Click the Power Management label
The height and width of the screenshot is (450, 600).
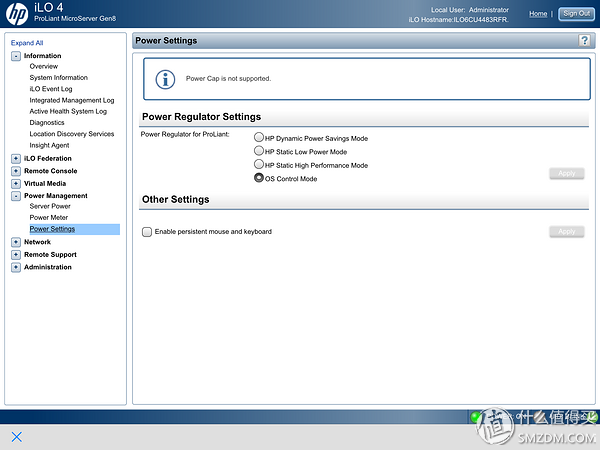click(x=56, y=196)
